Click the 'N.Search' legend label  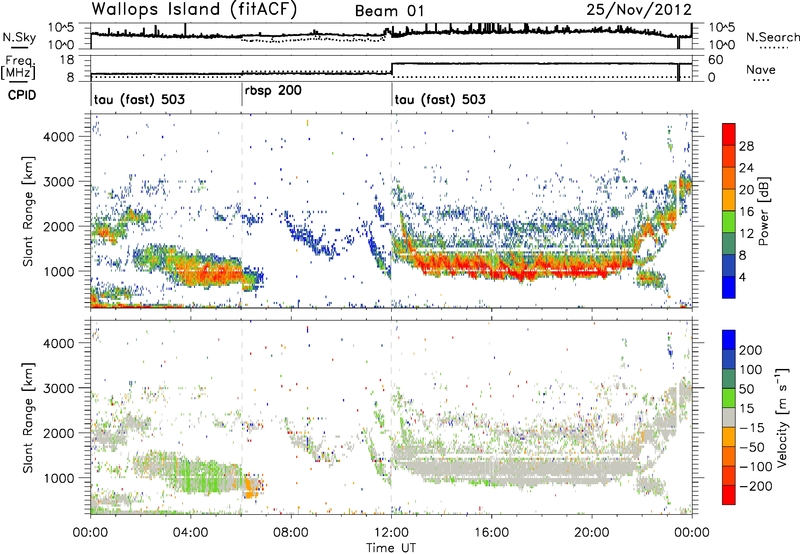tap(772, 37)
